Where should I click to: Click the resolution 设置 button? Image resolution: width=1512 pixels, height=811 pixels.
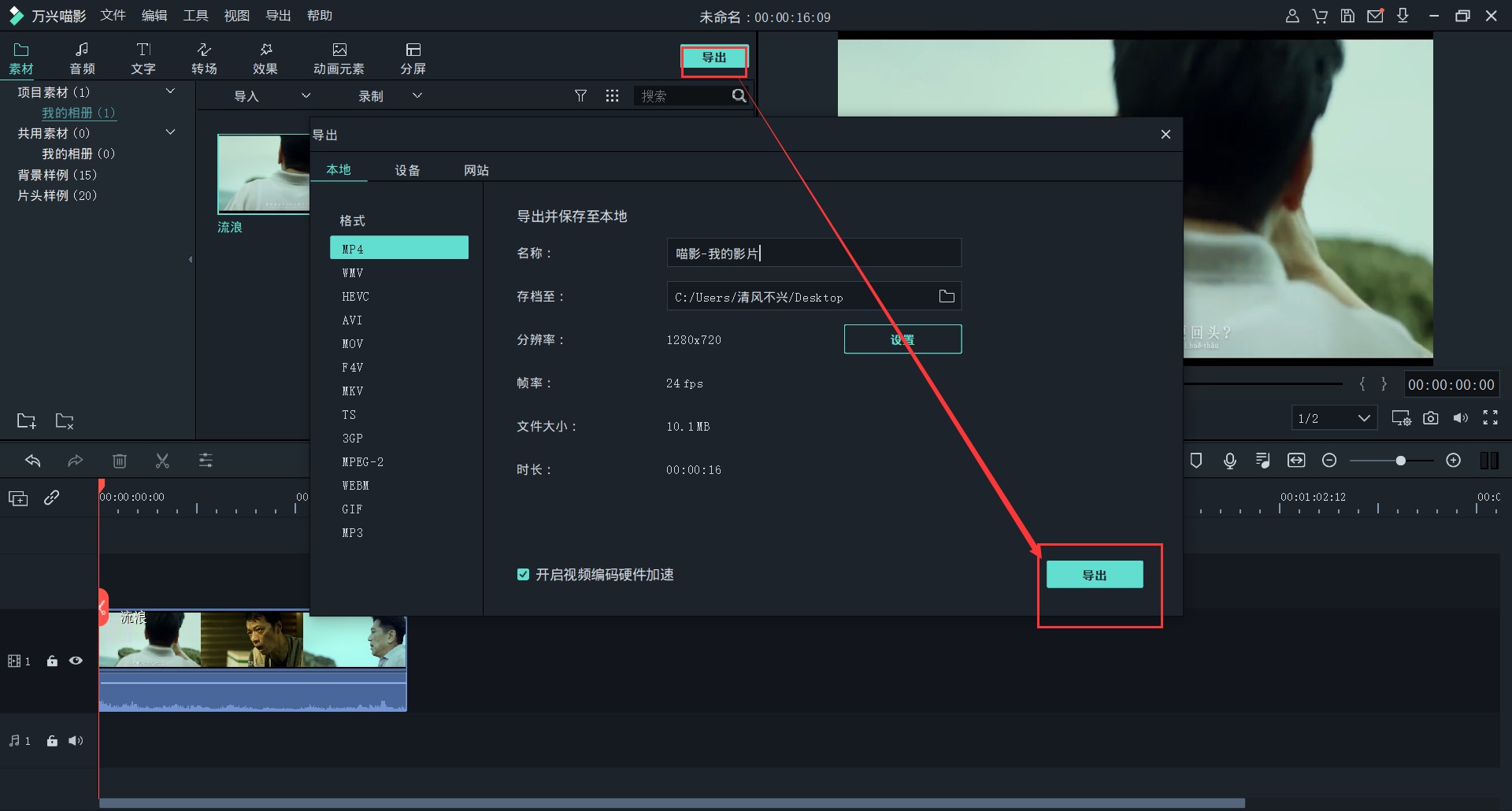pyautogui.click(x=902, y=339)
